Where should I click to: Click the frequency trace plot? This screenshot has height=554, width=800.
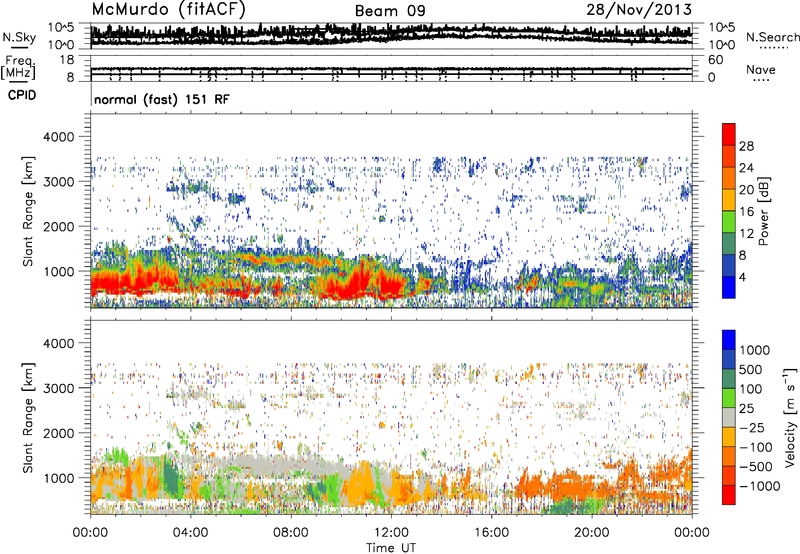tap(391, 69)
